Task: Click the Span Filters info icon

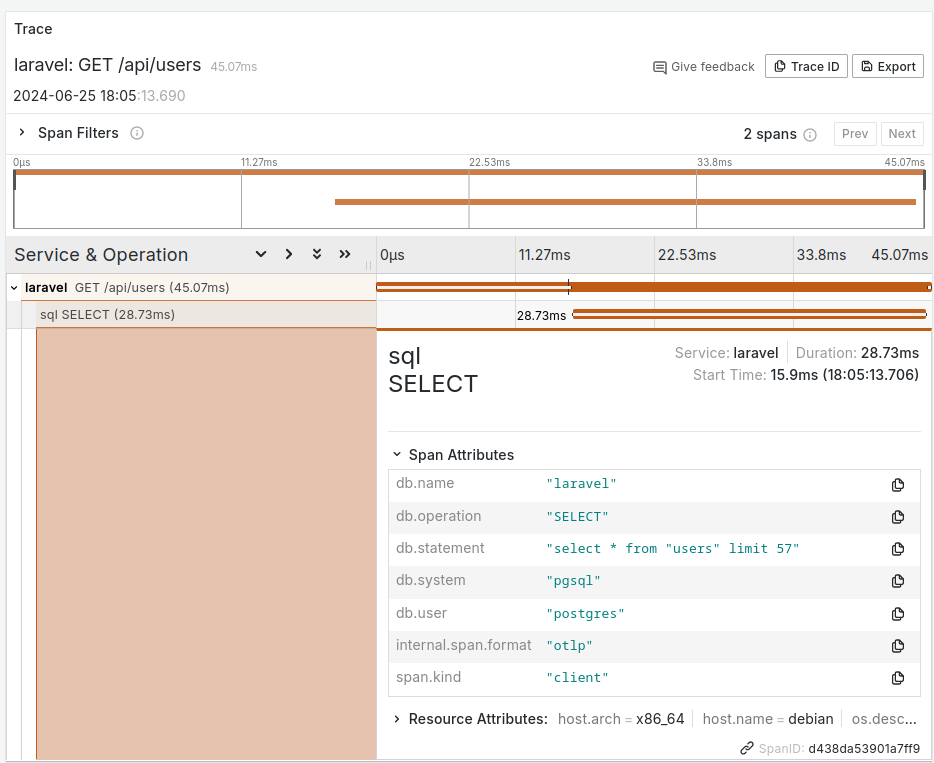Action: pos(137,133)
